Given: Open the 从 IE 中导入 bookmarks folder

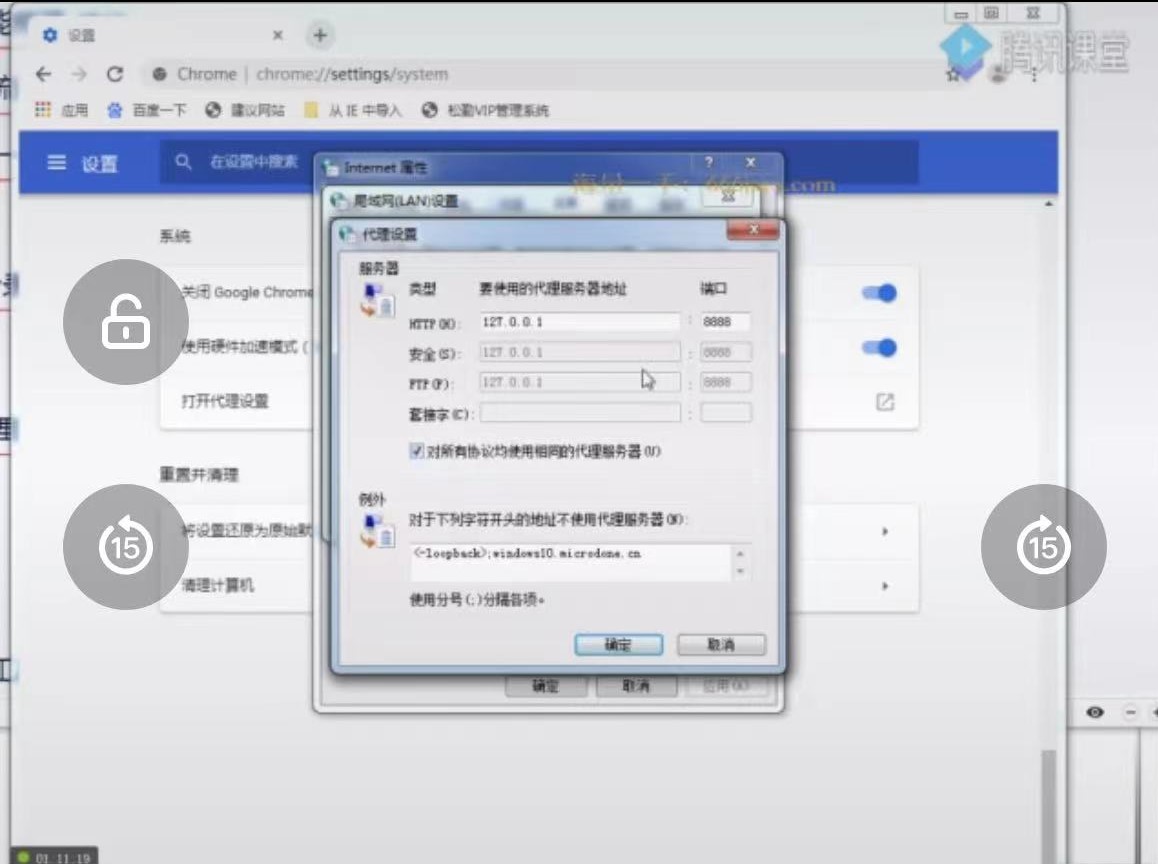Looking at the screenshot, I should coord(353,111).
